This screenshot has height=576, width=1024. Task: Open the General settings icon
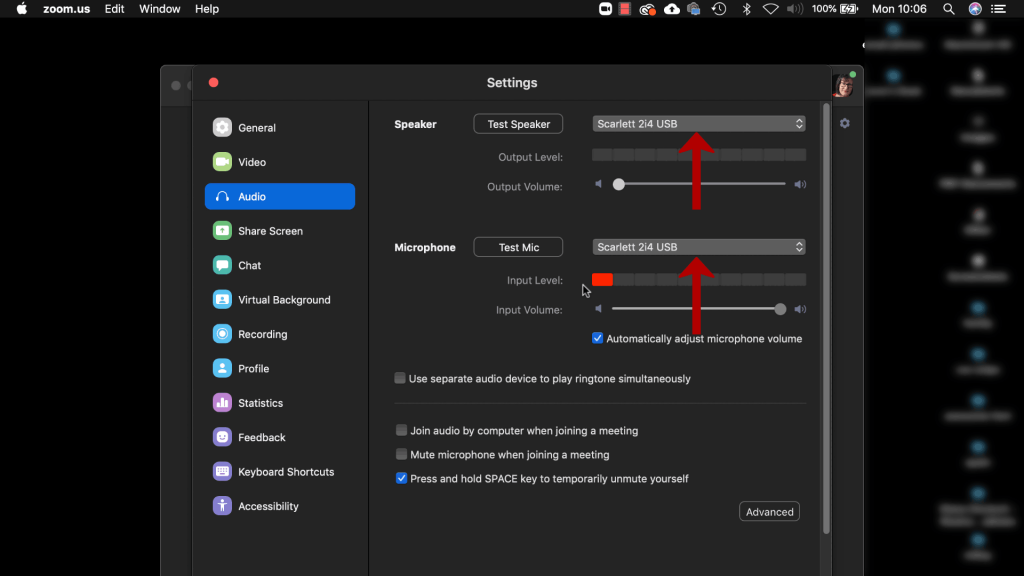click(222, 128)
